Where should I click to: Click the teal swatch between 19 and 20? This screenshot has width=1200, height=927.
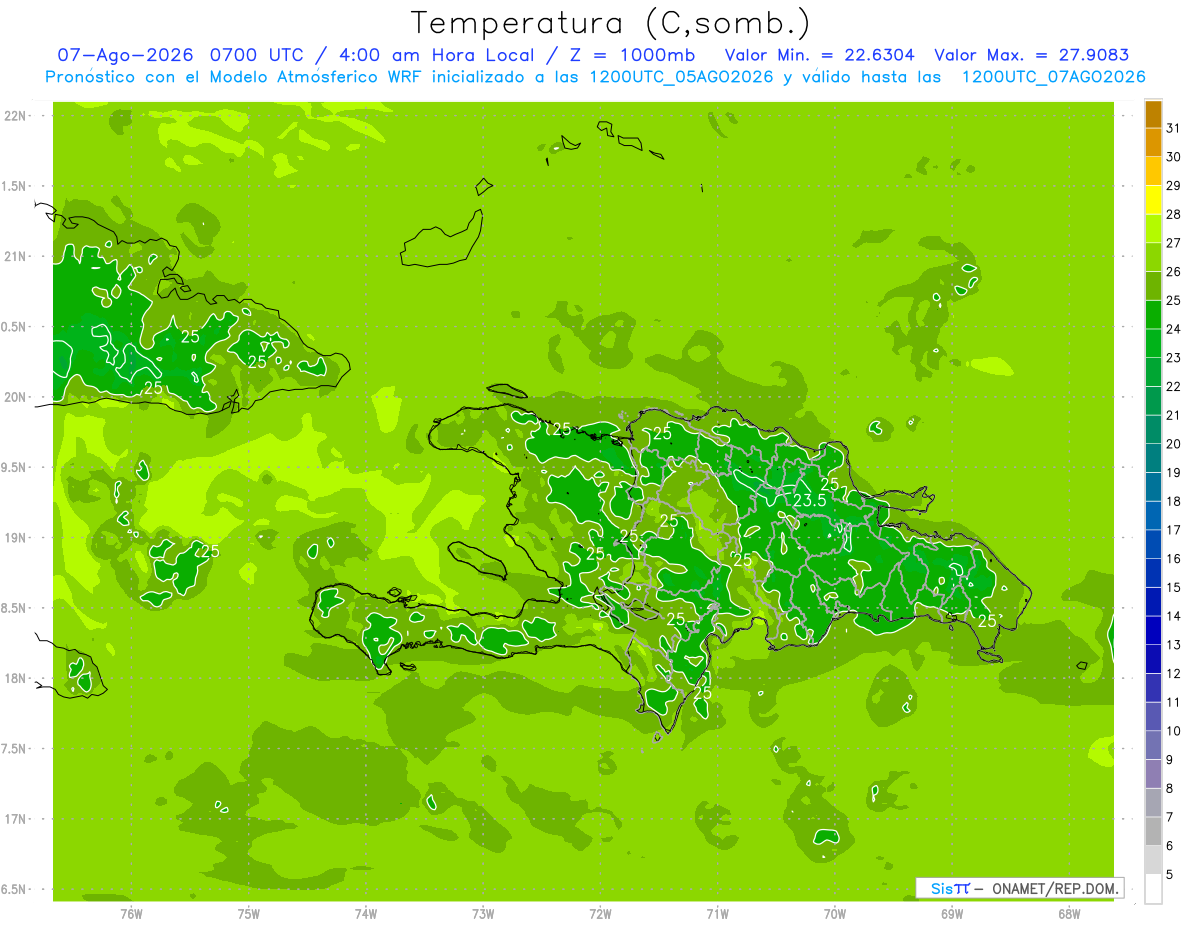[1153, 458]
